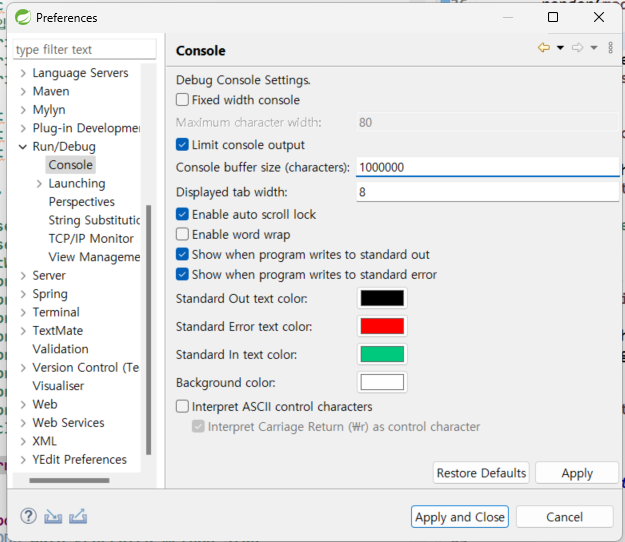
Task: Change Standard In green color swatch
Action: click(382, 354)
